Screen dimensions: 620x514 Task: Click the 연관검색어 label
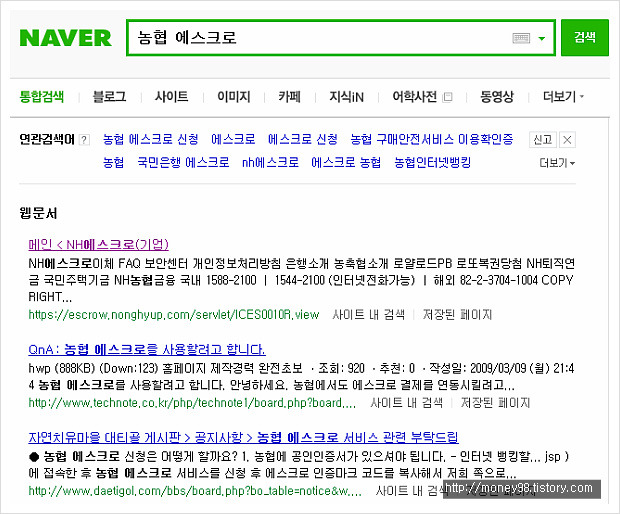click(x=47, y=139)
